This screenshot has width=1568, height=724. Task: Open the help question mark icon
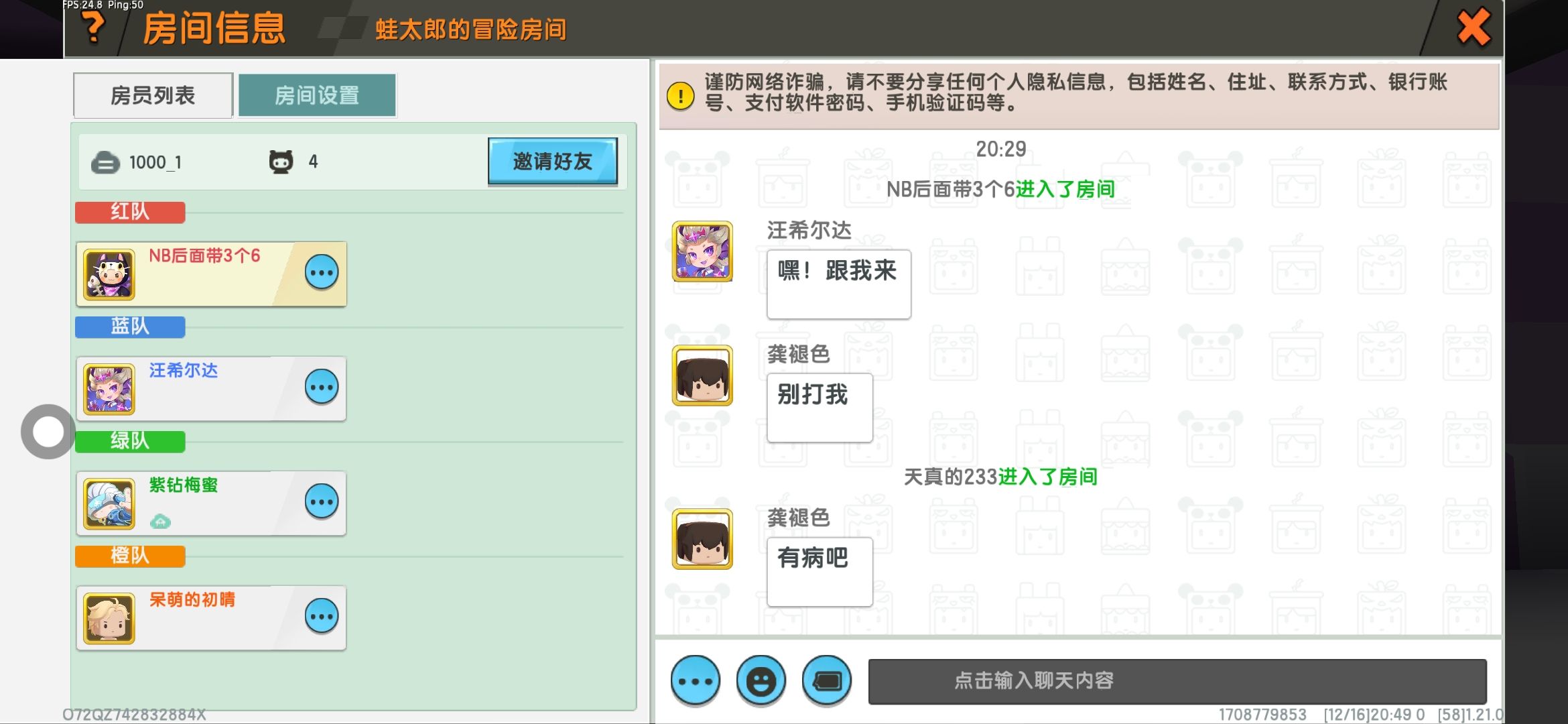(x=94, y=27)
